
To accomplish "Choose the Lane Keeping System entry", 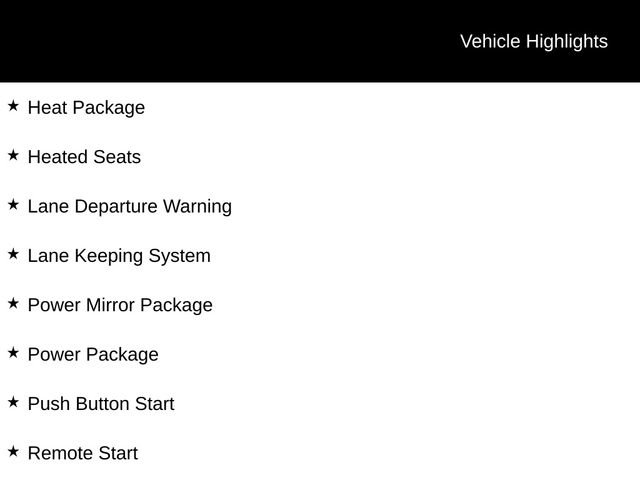I will point(119,256).
